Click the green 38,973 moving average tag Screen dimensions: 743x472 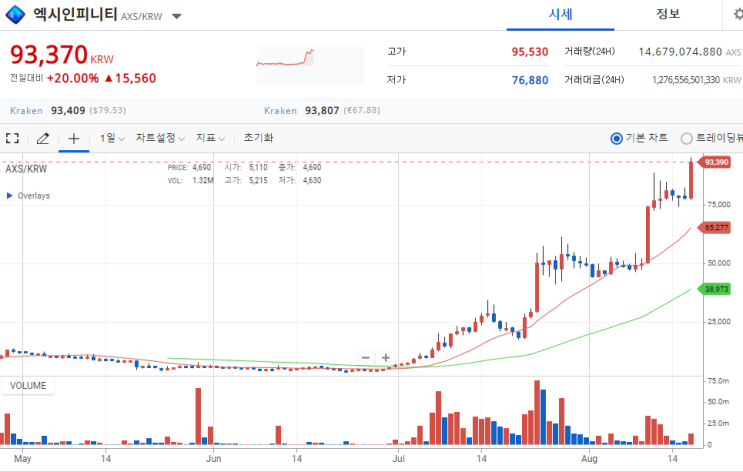click(715, 289)
